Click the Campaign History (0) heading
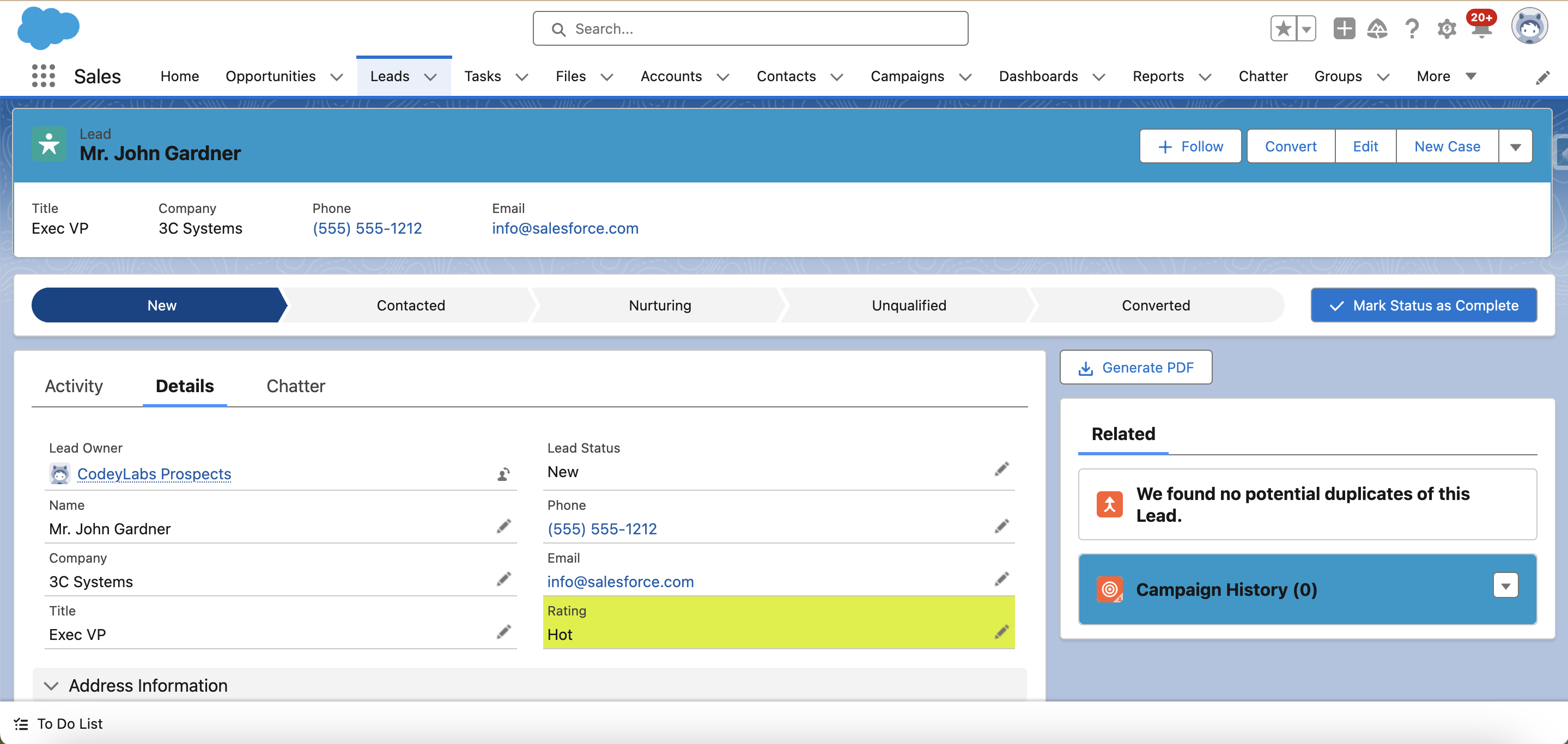Screen dimensions: 1568x744 pos(1226,589)
